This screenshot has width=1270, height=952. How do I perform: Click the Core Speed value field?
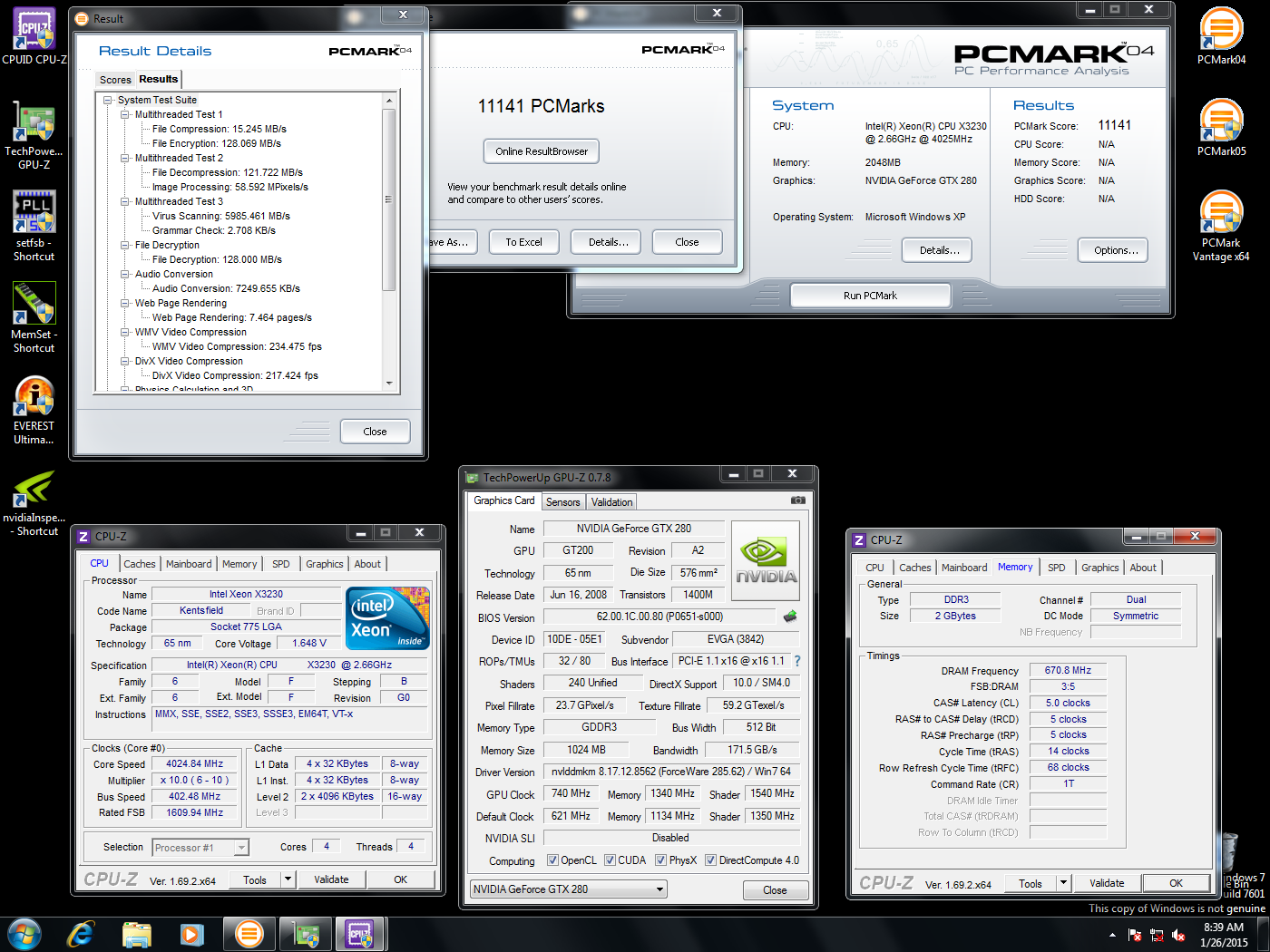194,764
